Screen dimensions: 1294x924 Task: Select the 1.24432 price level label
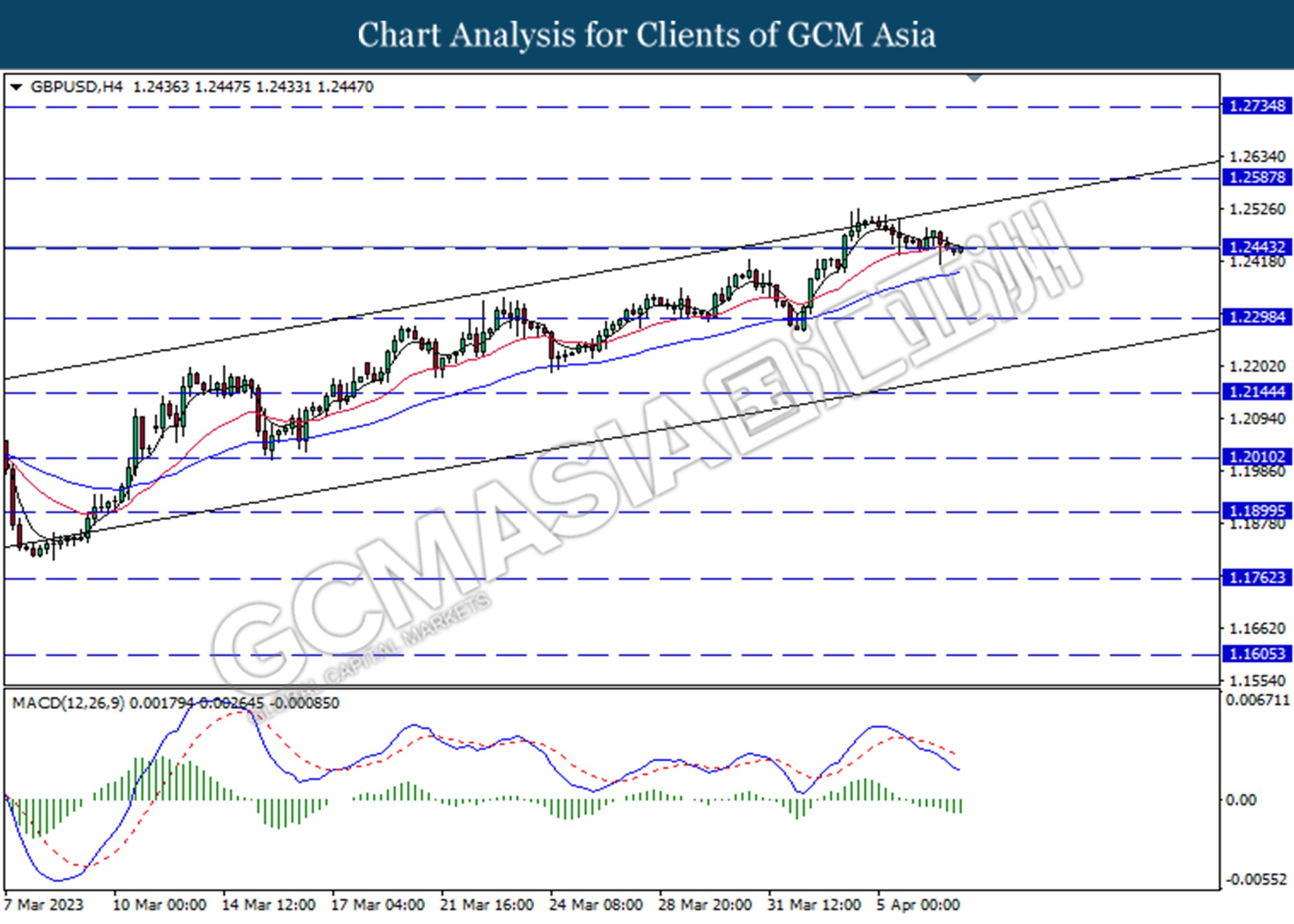[1256, 247]
